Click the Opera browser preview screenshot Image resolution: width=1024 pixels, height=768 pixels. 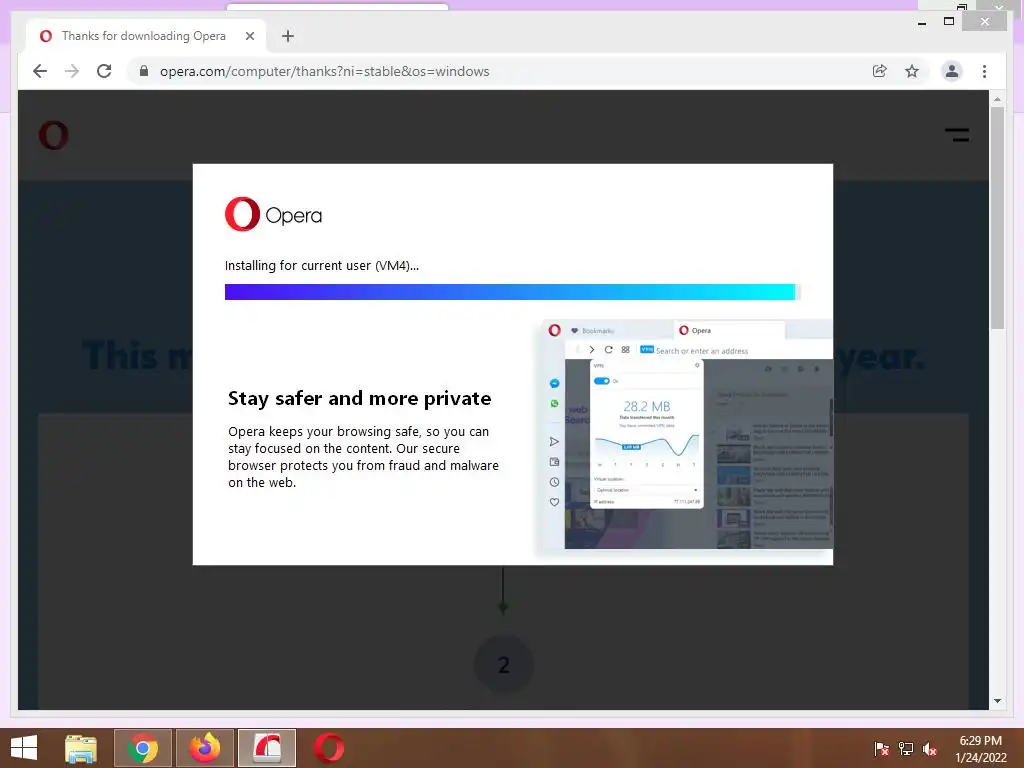686,434
